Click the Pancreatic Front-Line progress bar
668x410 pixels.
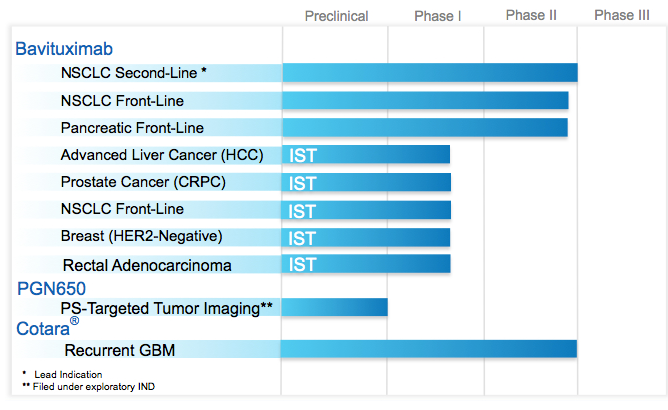425,128
